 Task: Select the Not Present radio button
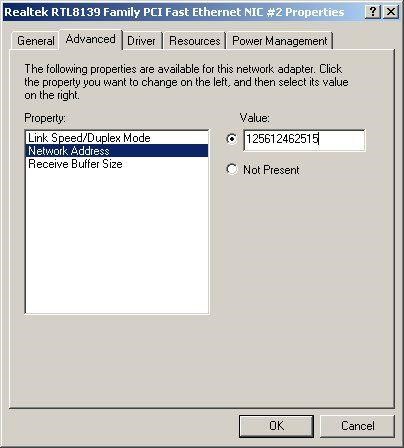click(x=232, y=169)
